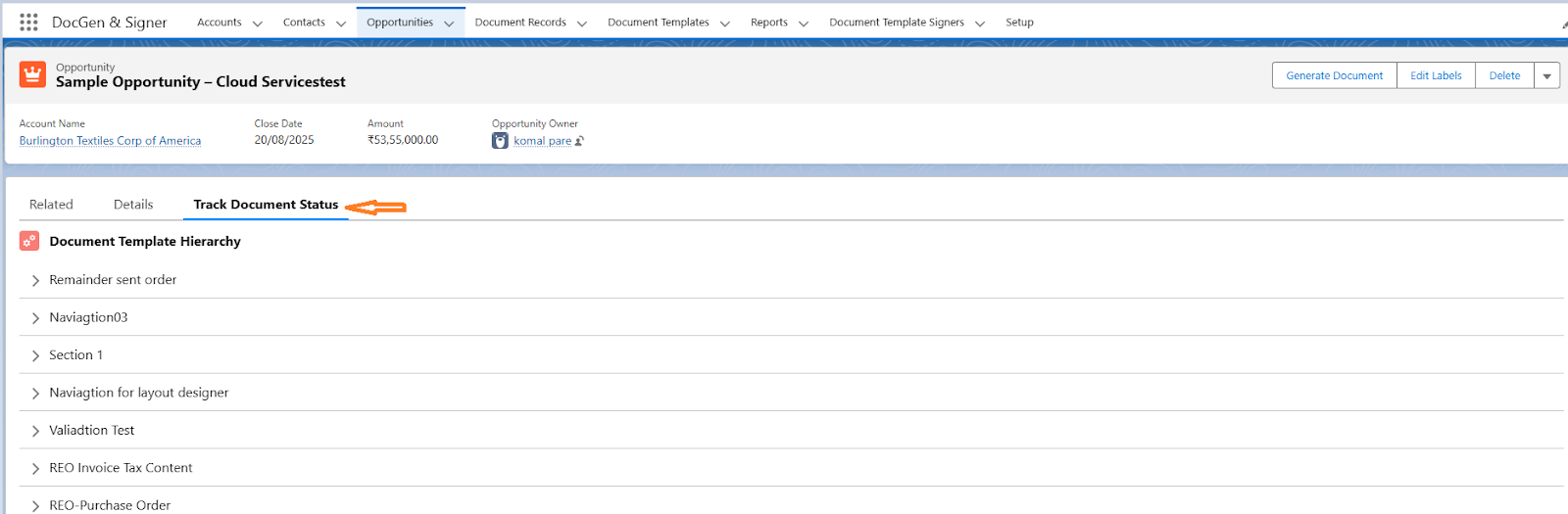Expand the Section 1 row
This screenshot has width=1568, height=514.
(35, 356)
